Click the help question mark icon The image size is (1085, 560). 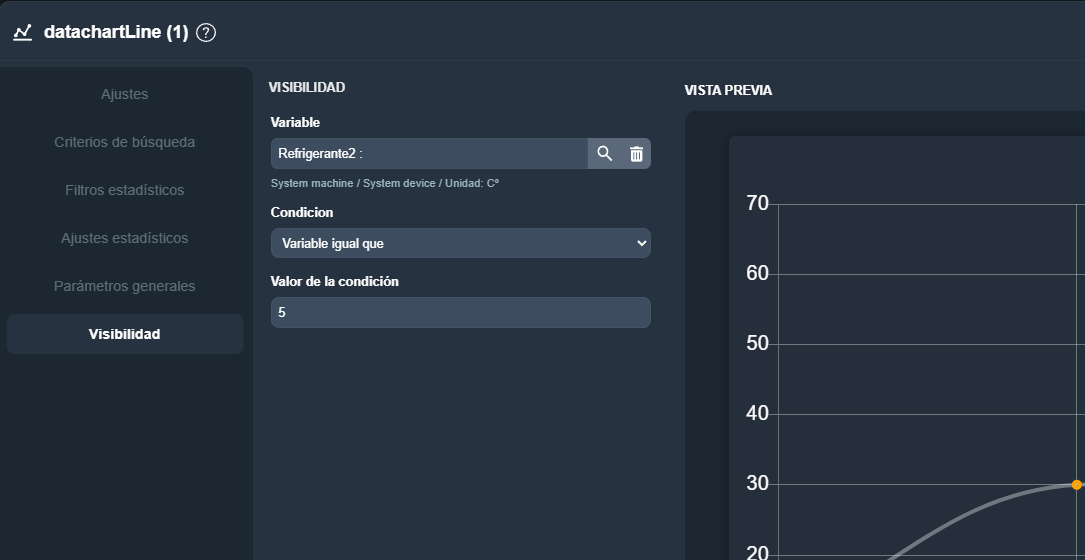206,33
